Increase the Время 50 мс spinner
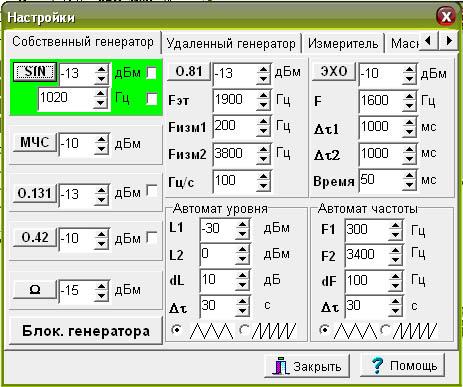Screen dimensions: 463x387 (x=409, y=175)
